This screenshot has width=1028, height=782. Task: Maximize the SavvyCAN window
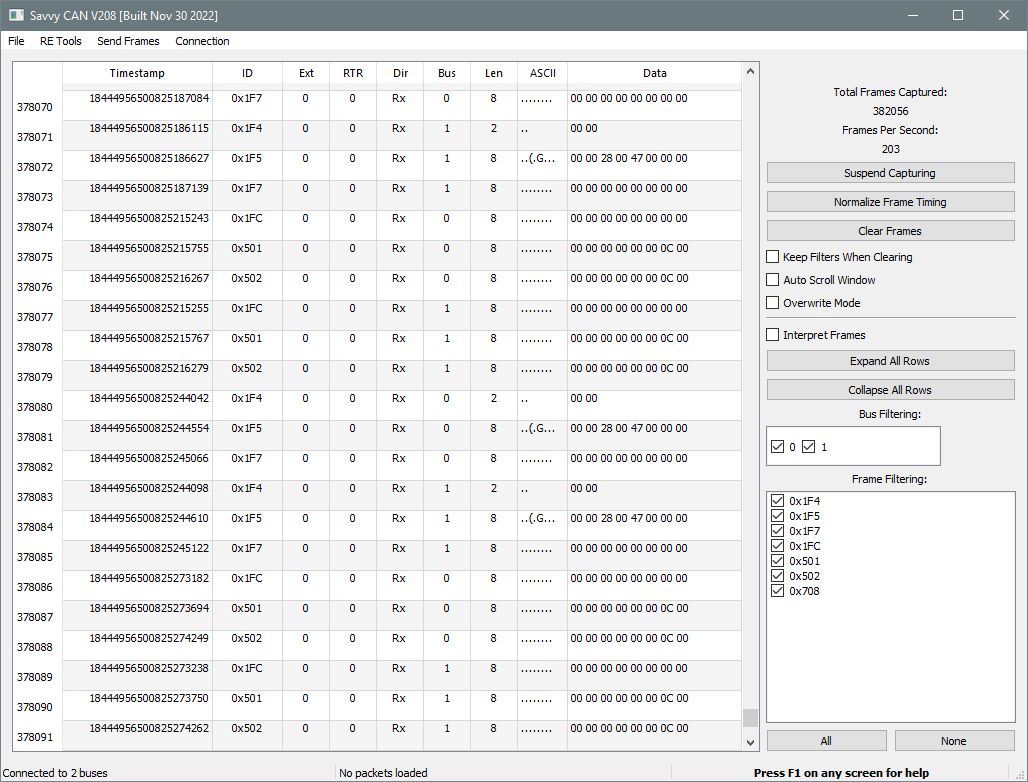coord(958,15)
